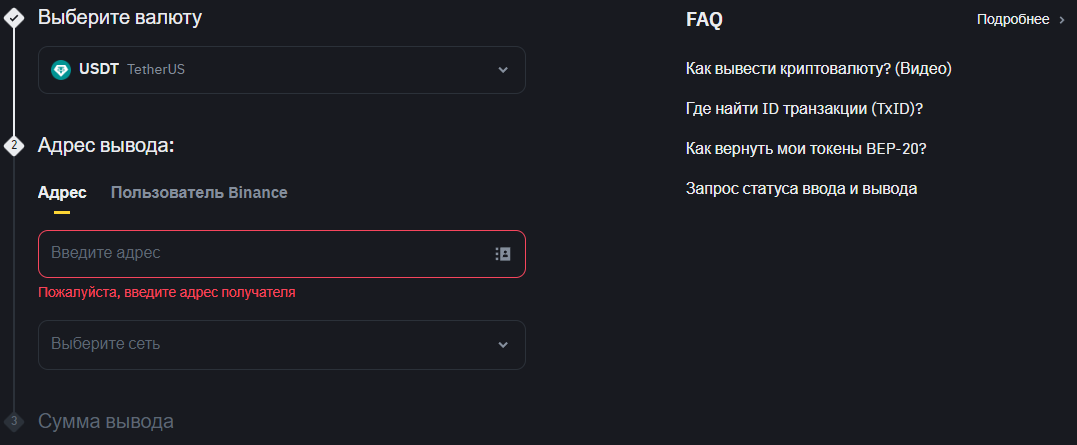Open 'Как вывести криптовалюту? (Видео)' article
Screen dimensions: 1077x445
coord(819,69)
